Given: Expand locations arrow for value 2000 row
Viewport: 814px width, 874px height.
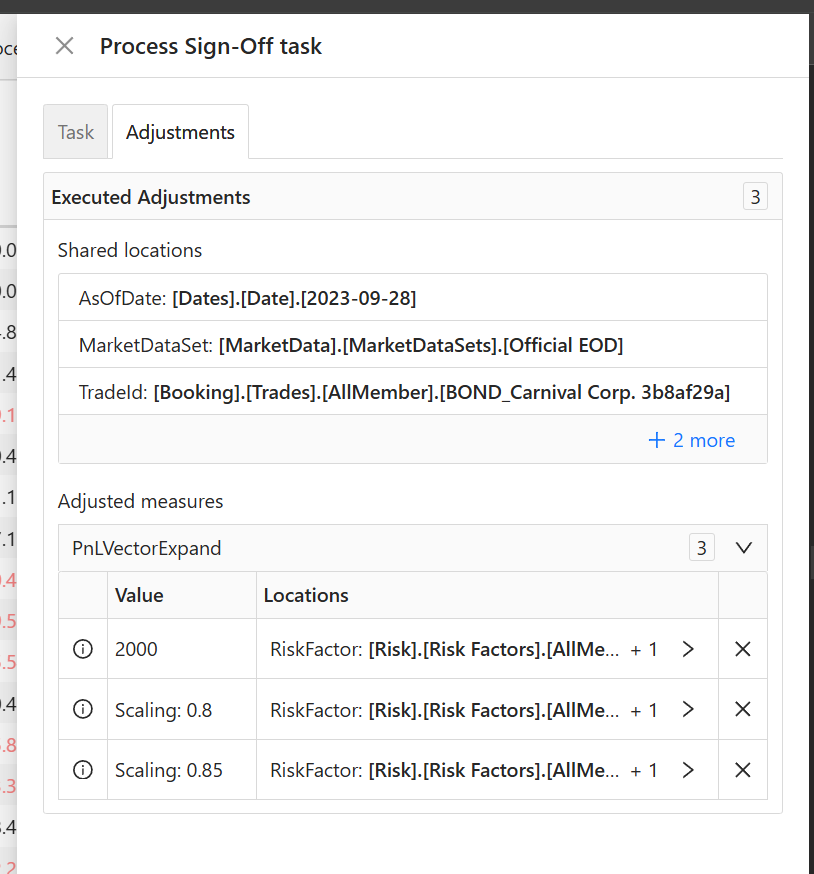Looking at the screenshot, I should click(688, 649).
